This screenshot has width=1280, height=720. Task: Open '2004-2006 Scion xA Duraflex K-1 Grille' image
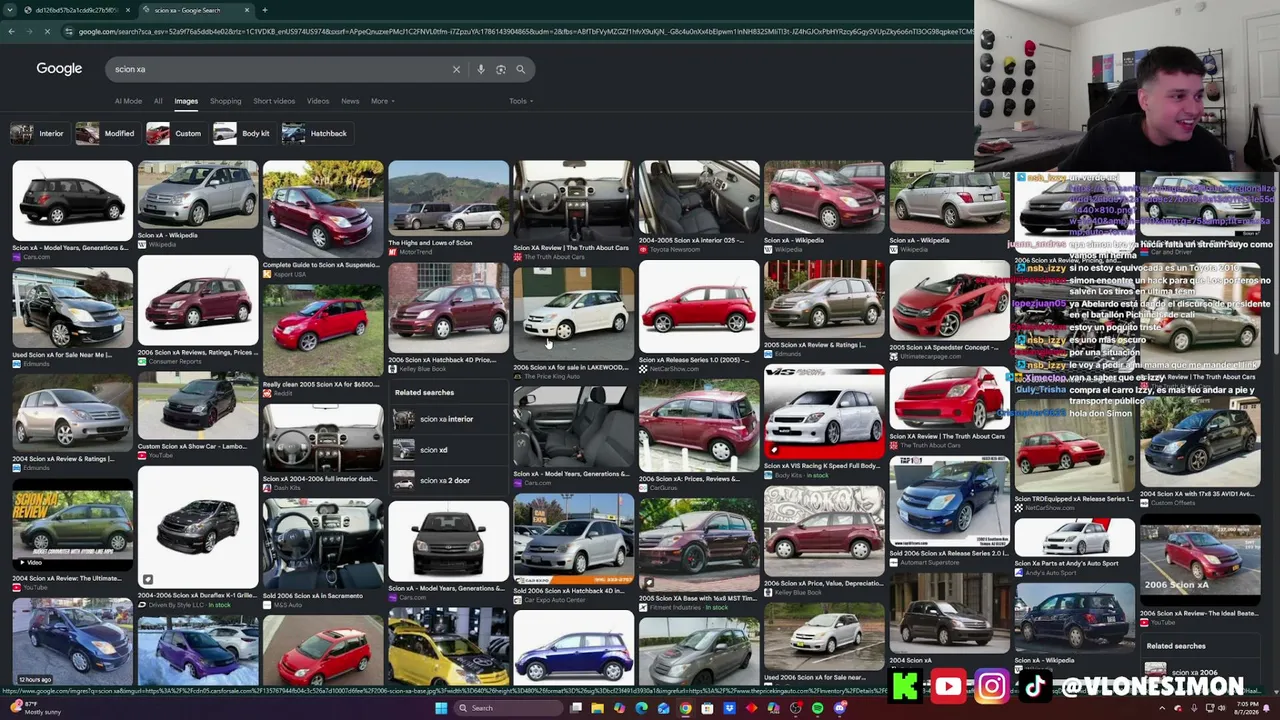pyautogui.click(x=198, y=527)
